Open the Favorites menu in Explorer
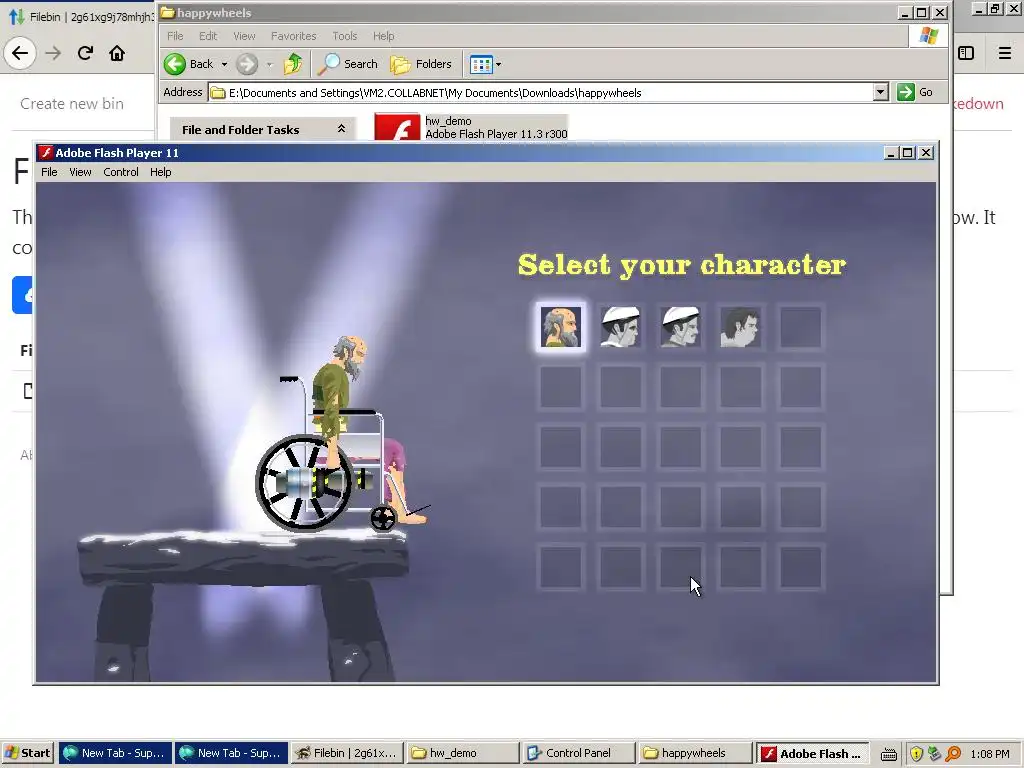The width and height of the screenshot is (1024, 768). 293,36
